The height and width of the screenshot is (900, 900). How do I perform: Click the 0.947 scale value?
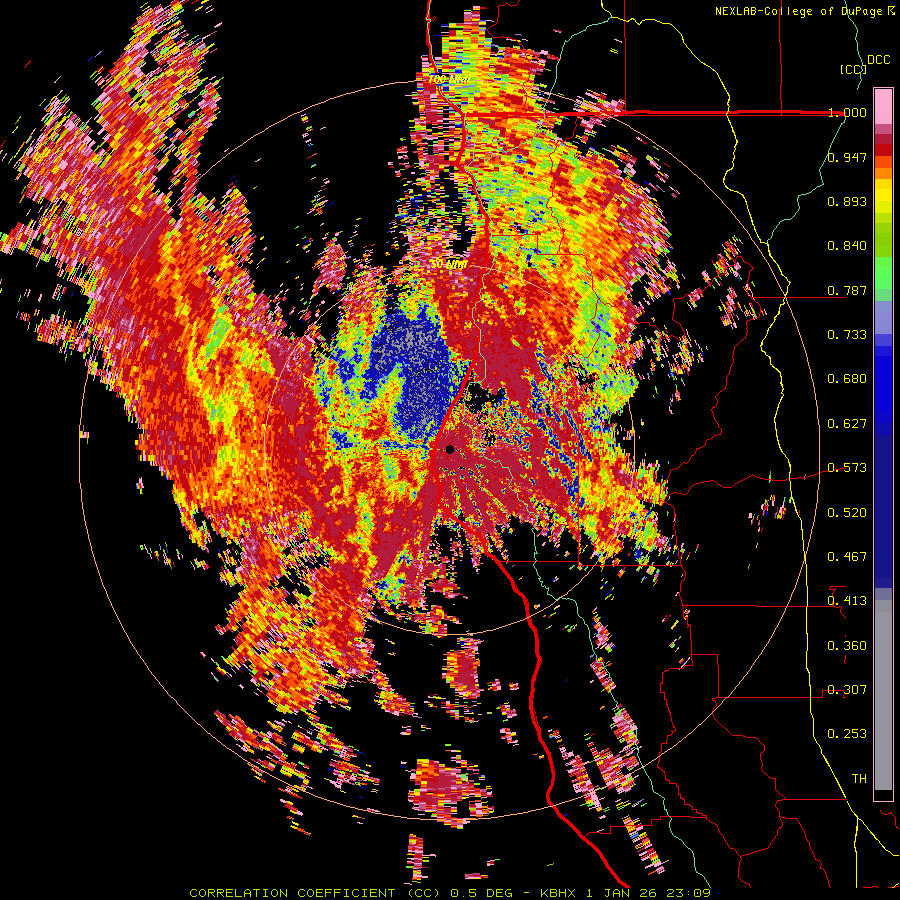click(x=847, y=157)
